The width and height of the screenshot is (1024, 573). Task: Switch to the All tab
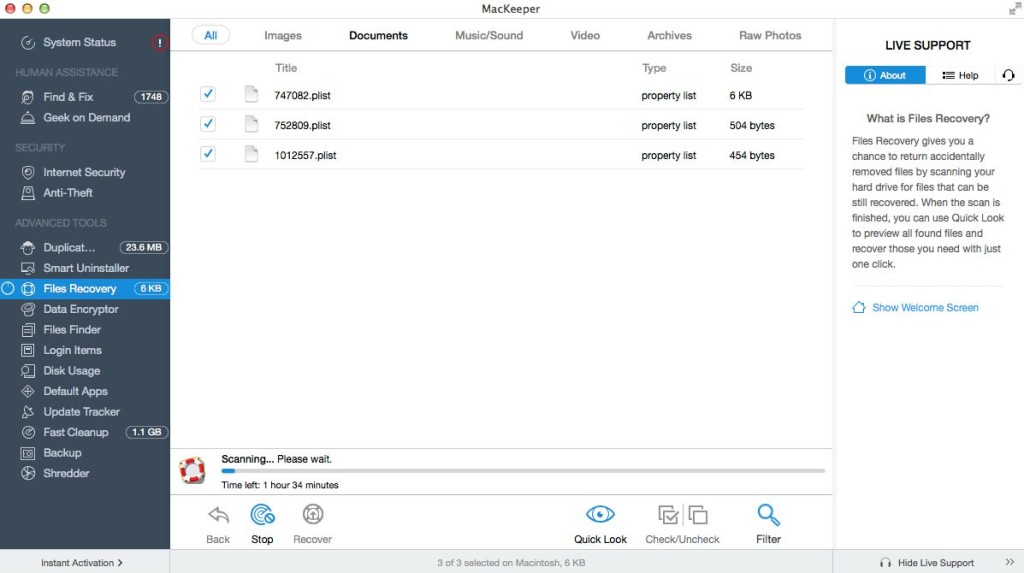210,35
